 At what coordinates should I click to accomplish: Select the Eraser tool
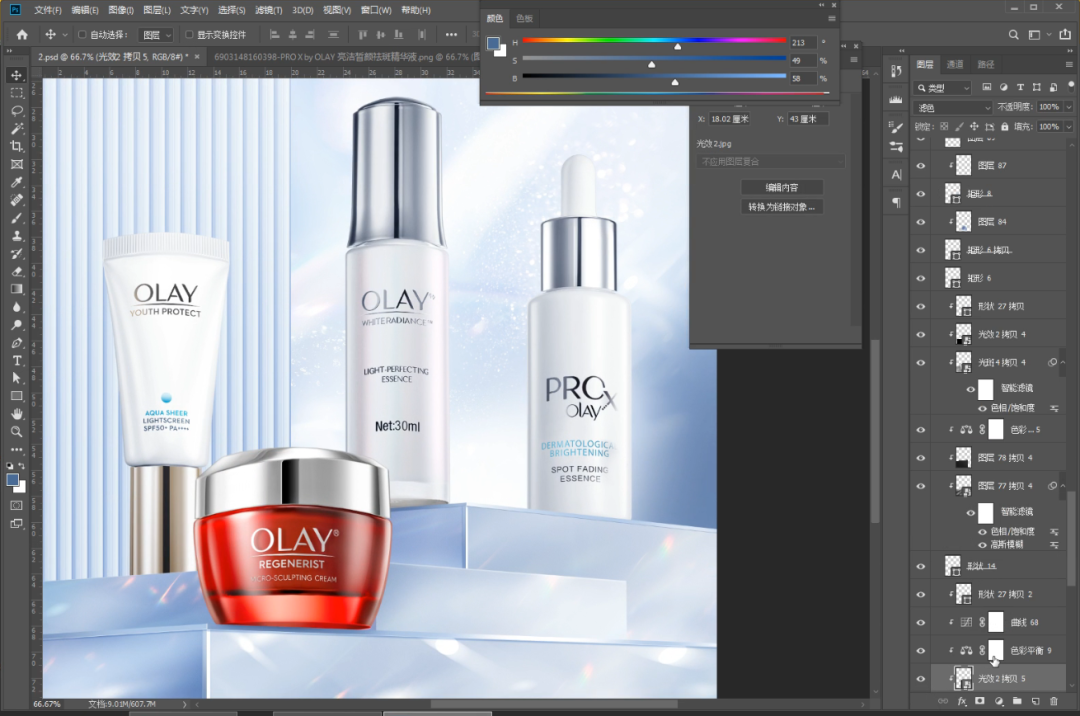pos(17,271)
